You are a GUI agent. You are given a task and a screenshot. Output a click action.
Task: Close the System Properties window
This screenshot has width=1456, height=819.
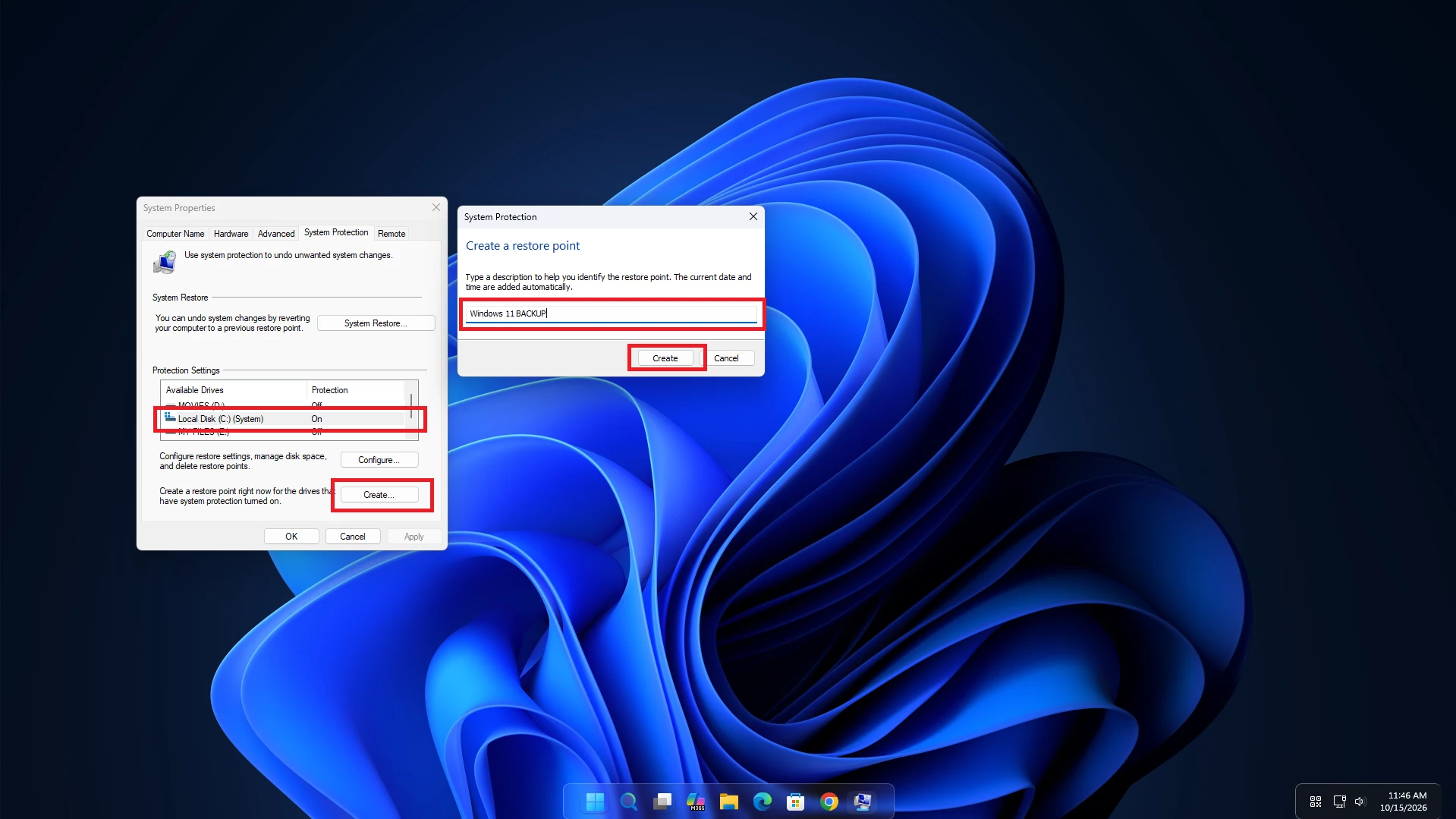[x=436, y=207]
